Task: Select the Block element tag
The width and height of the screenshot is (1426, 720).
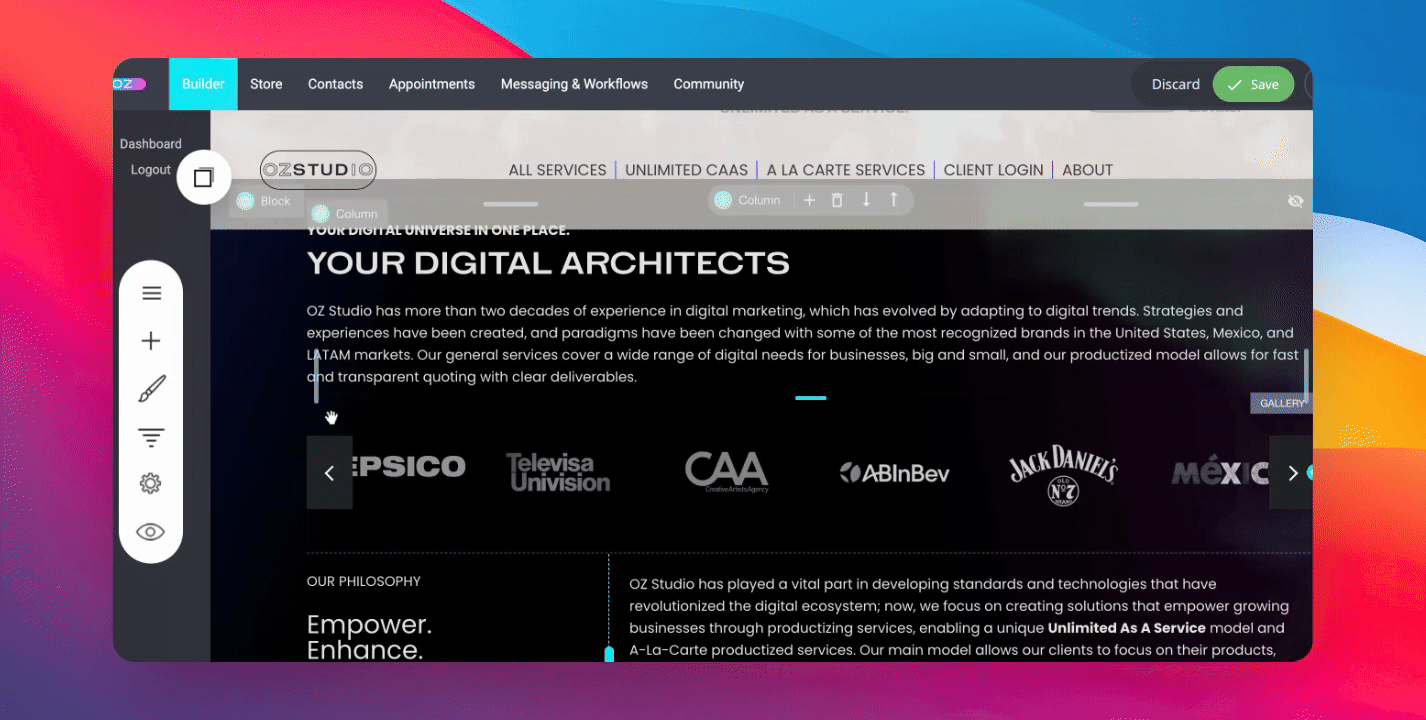Action: (264, 201)
